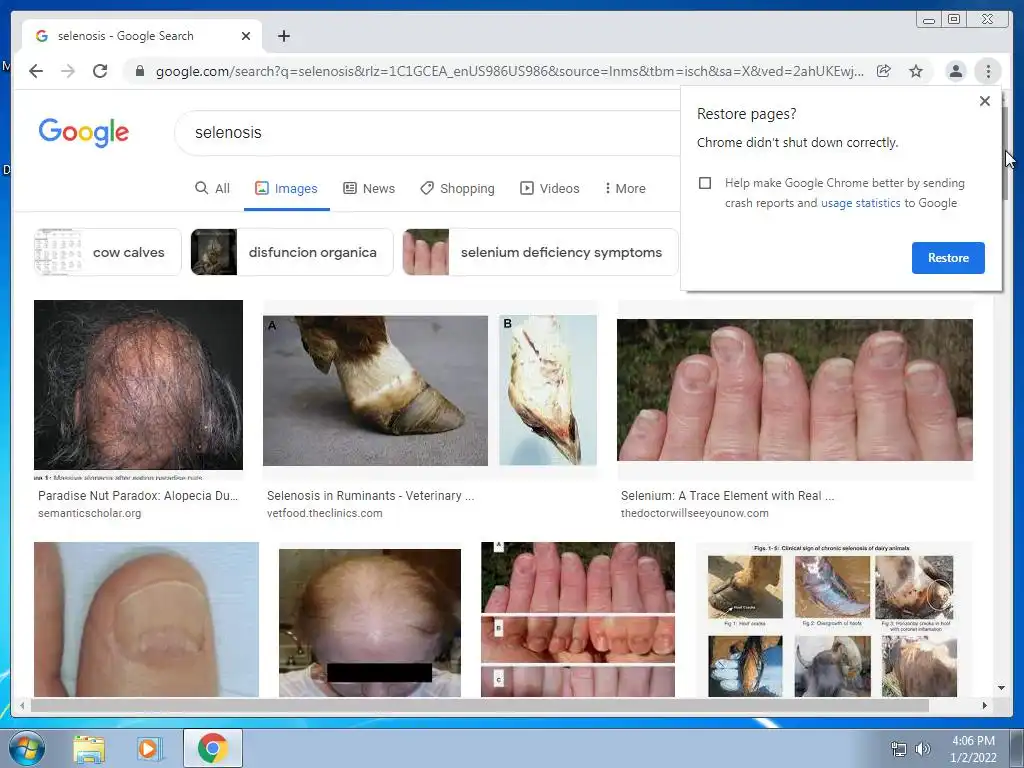Launch Windows Media Player from taskbar
This screenshot has width=1024, height=768.
click(148, 748)
